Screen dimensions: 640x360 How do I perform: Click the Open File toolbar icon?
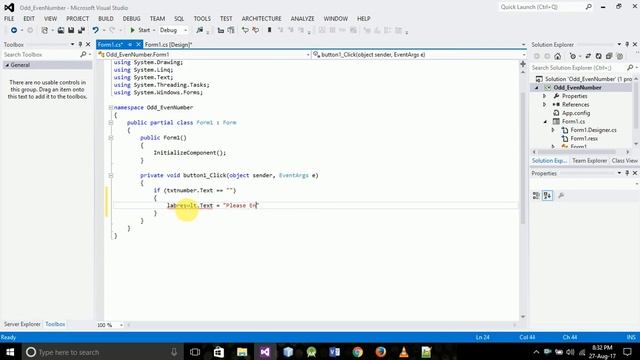(61, 30)
